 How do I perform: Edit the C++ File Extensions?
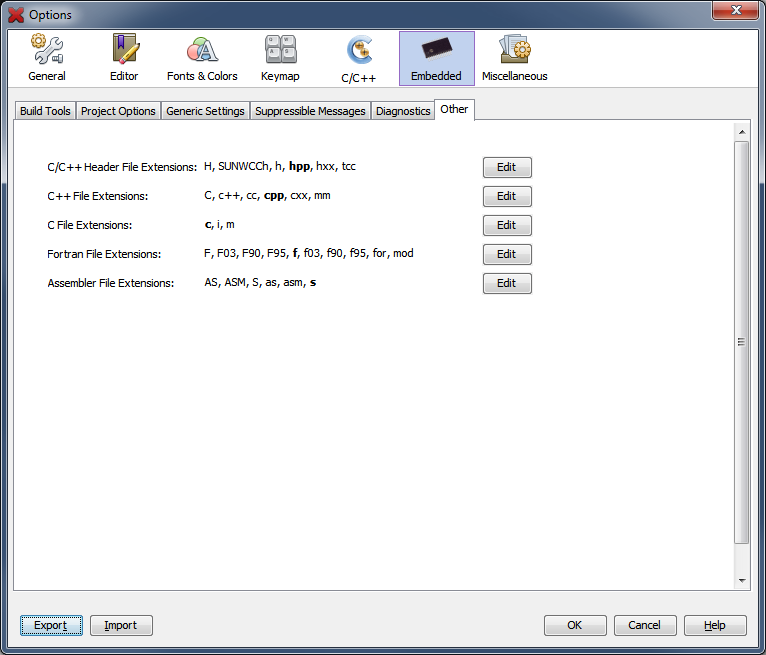(507, 196)
